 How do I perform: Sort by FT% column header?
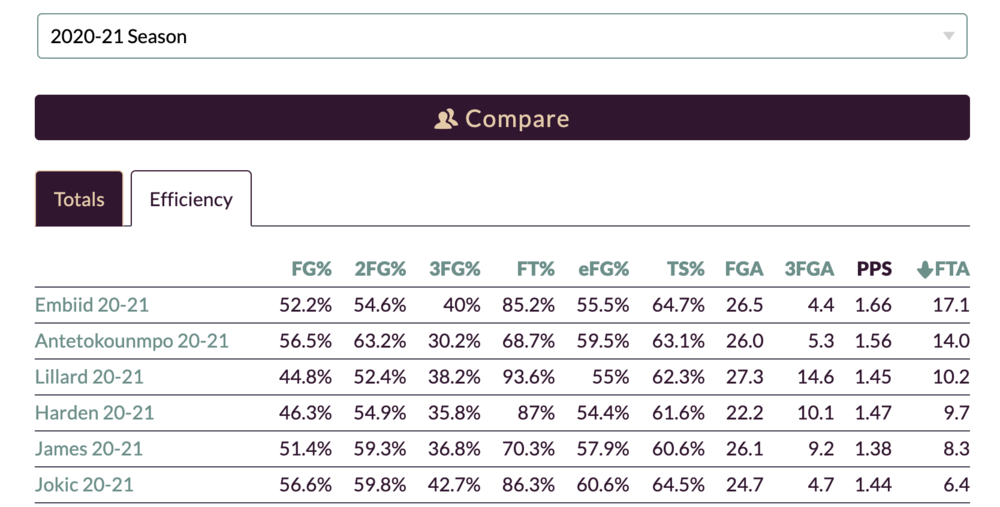[x=535, y=269]
